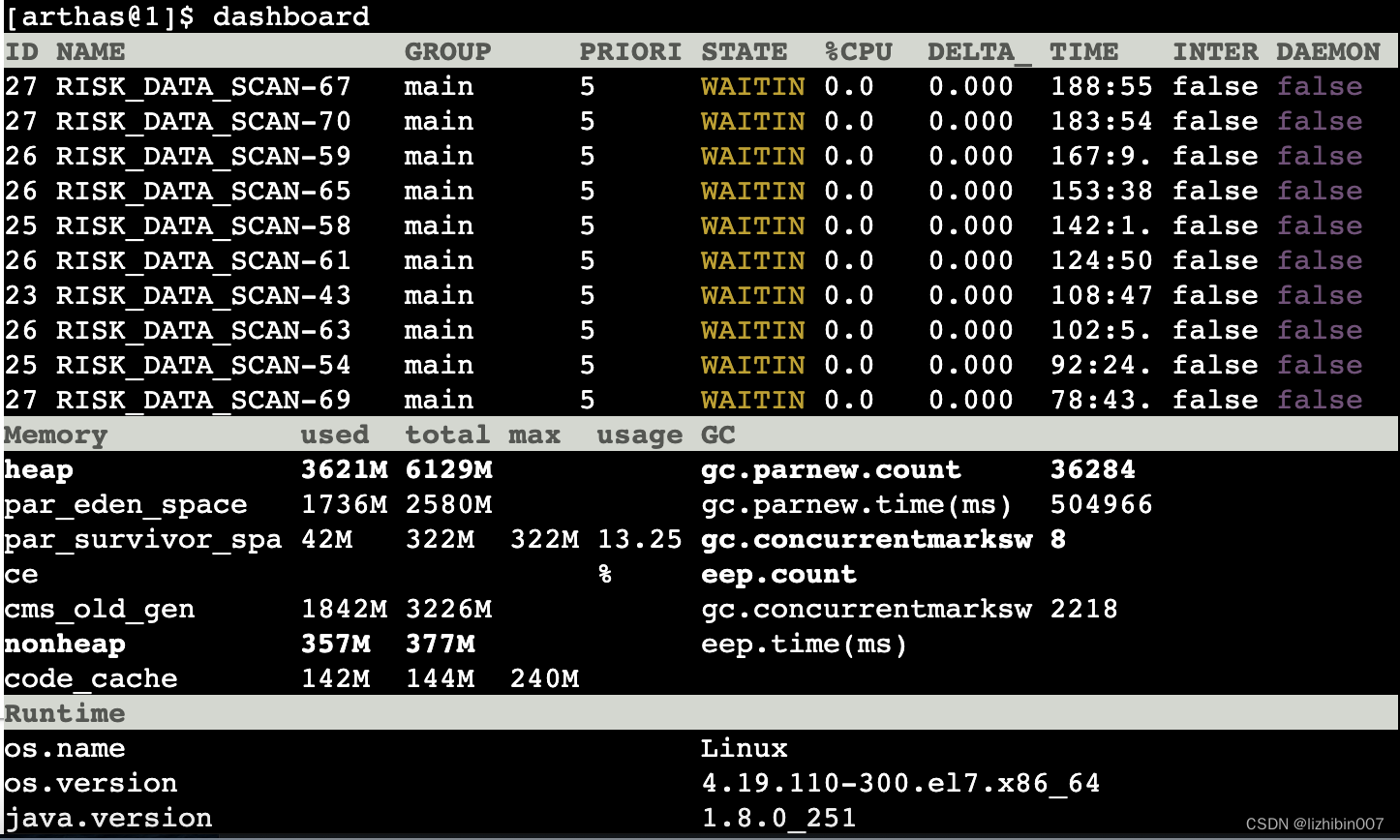1400x840 pixels.
Task: Click the Runtime section header
Action: point(64,713)
